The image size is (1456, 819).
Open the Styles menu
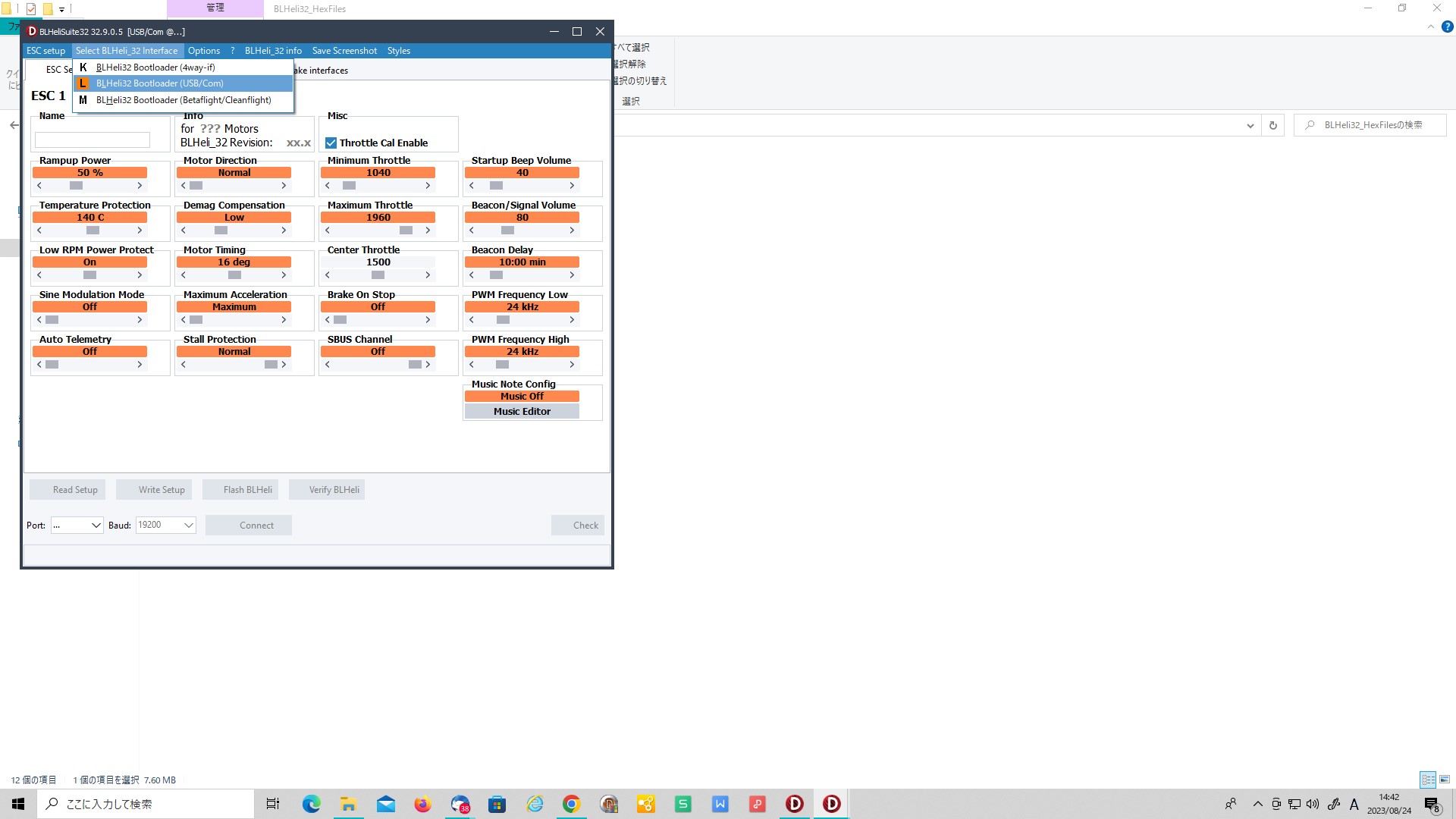[399, 51]
